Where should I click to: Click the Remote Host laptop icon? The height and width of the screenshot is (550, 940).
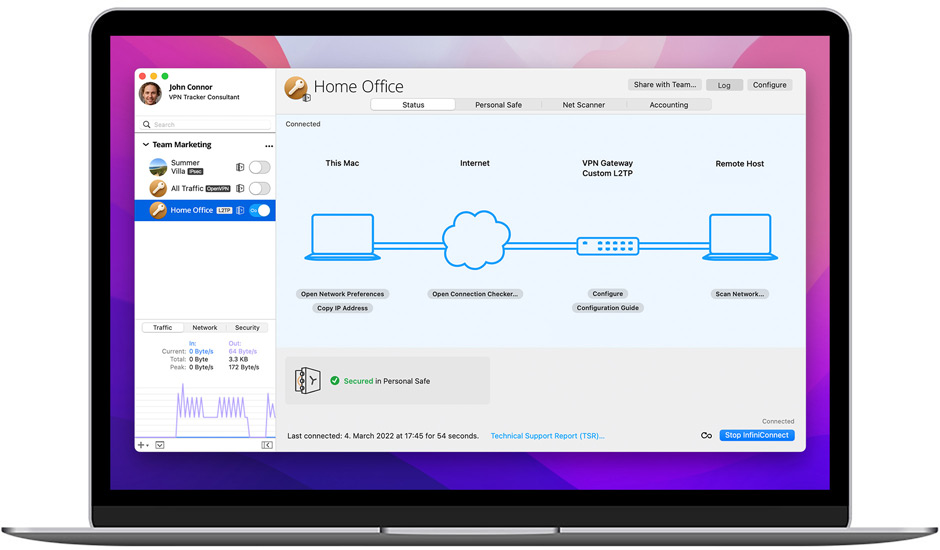tap(739, 238)
